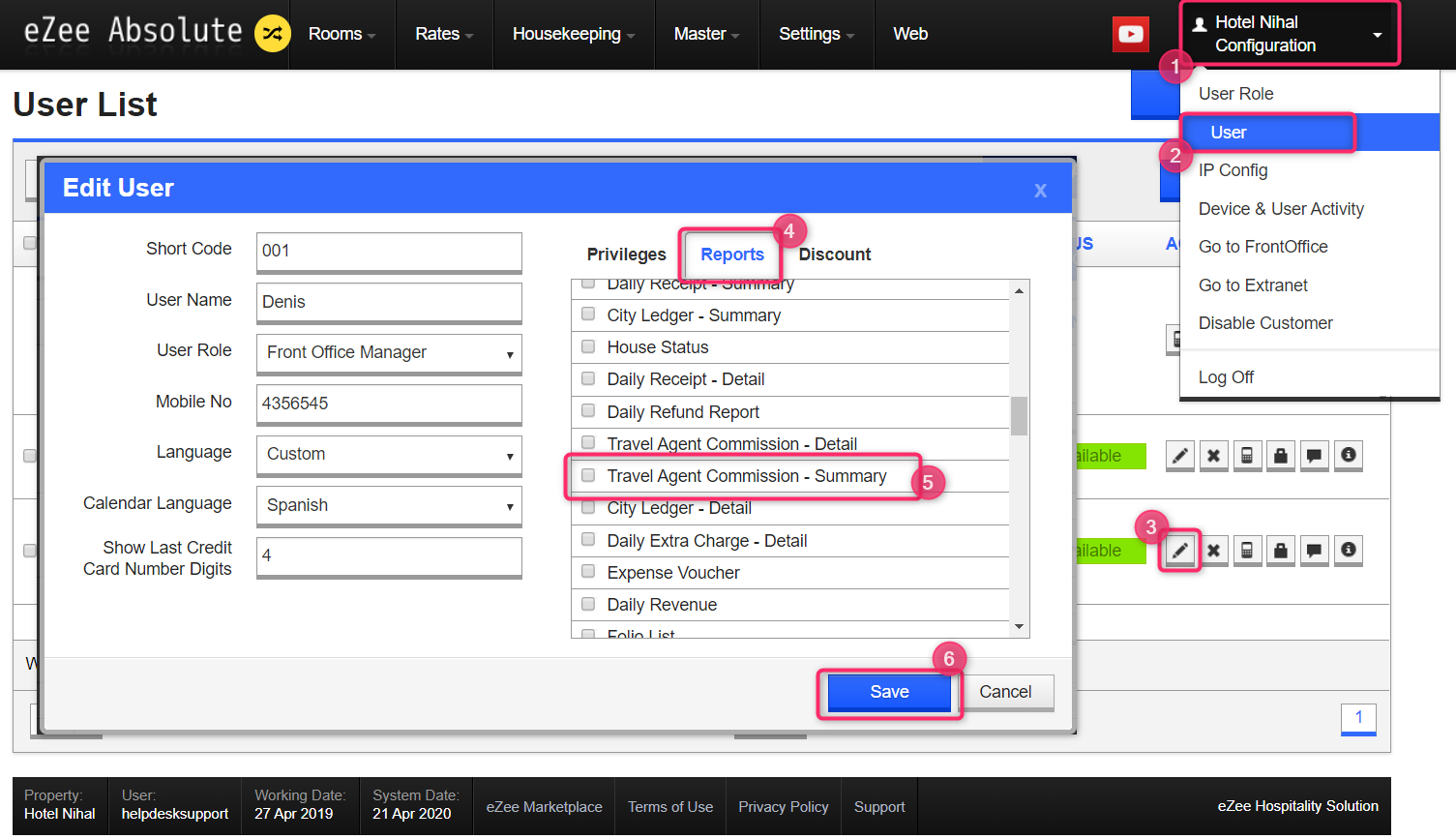1456x839 pixels.
Task: Click the blue Save button
Action: pos(889,693)
